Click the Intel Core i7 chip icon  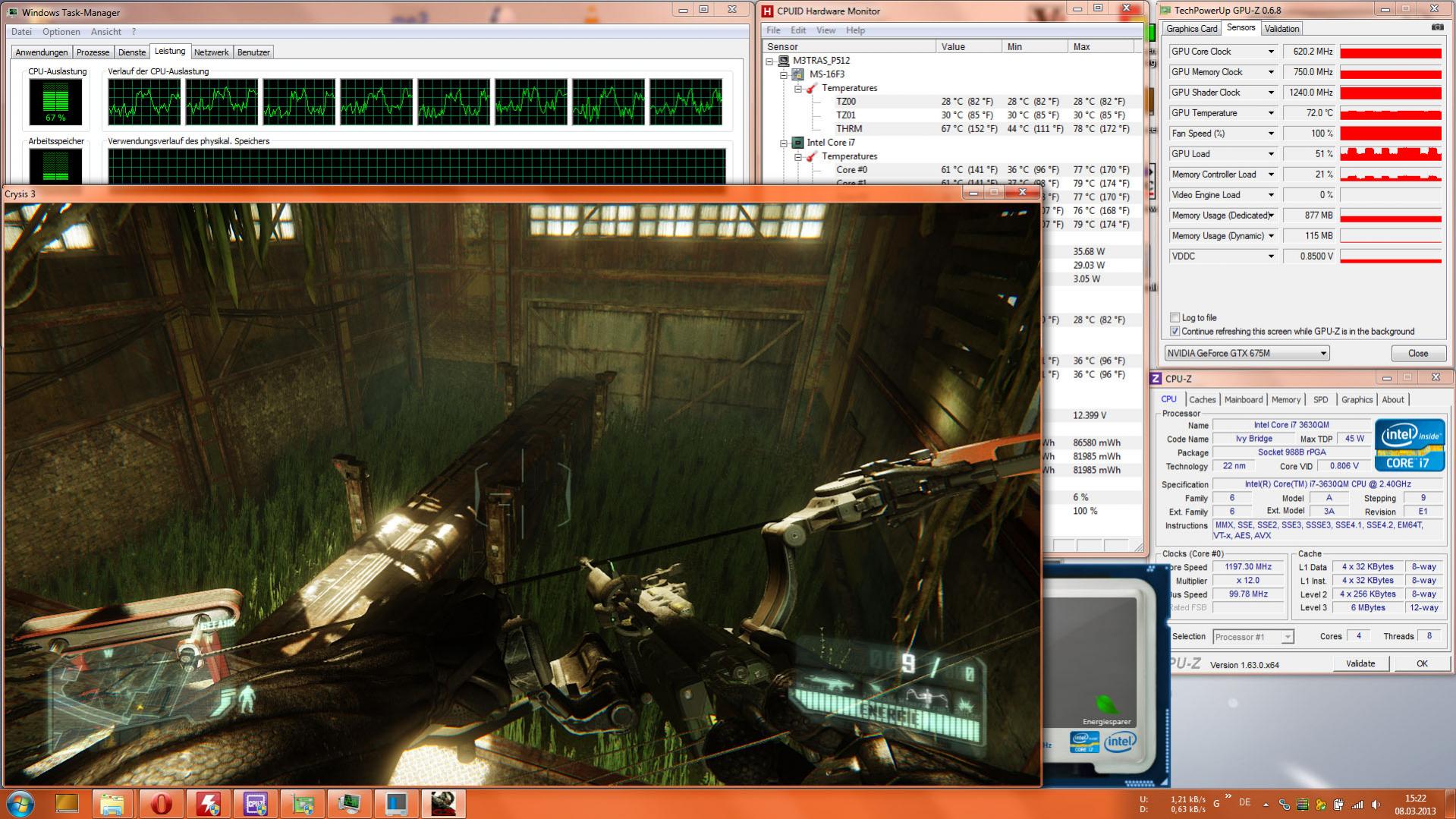(797, 143)
